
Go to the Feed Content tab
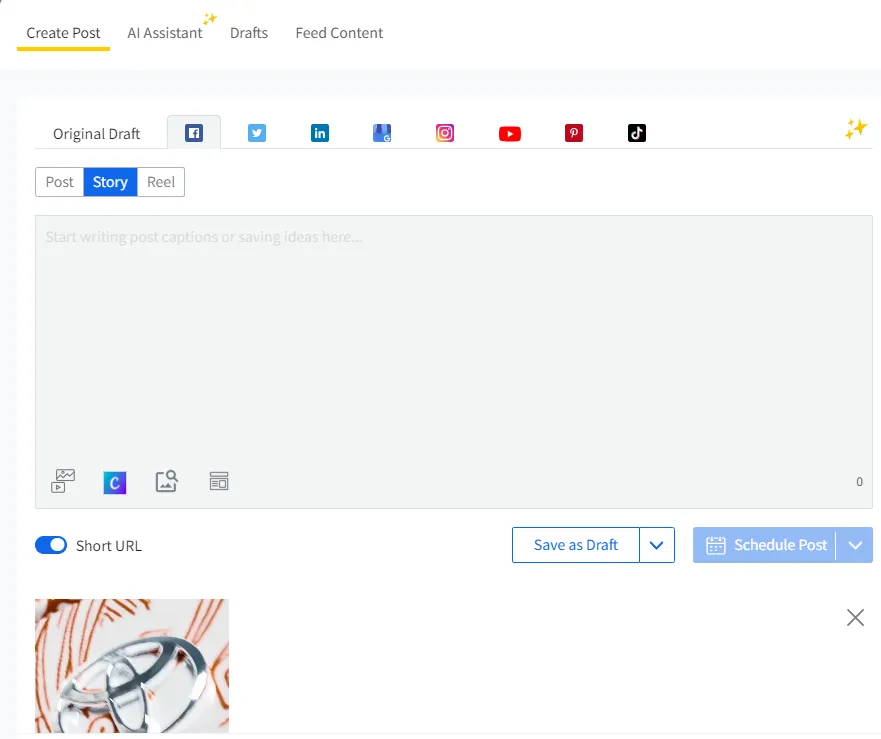pos(339,33)
